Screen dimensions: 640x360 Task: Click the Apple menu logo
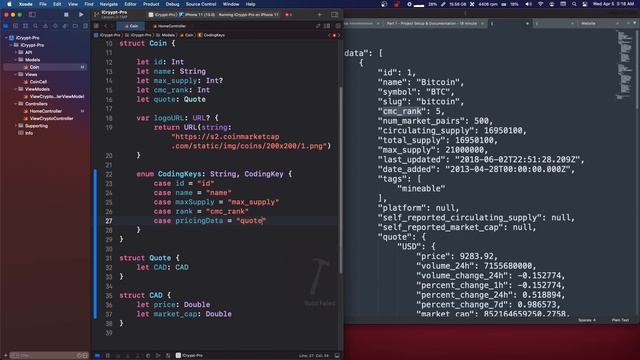(x=9, y=4)
